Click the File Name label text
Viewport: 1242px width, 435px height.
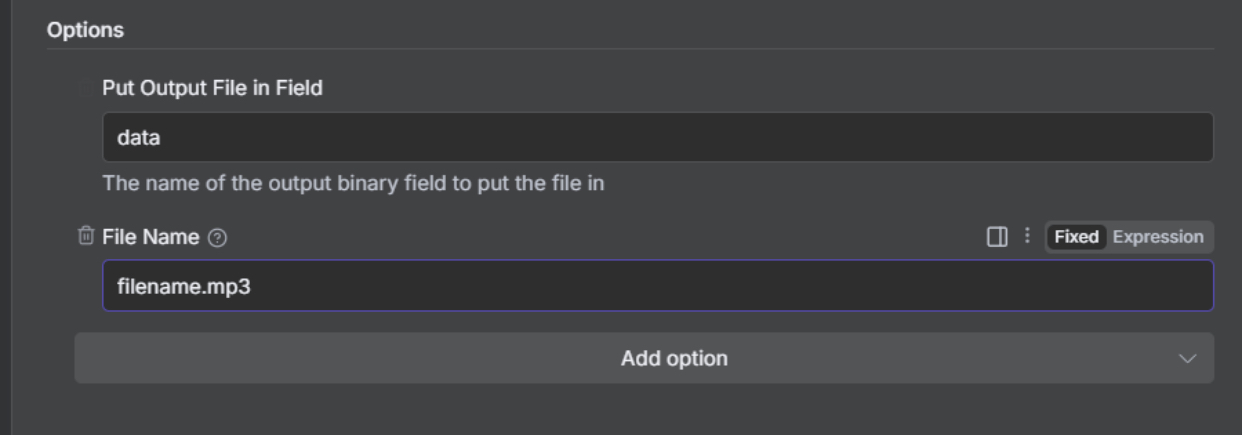pos(152,237)
